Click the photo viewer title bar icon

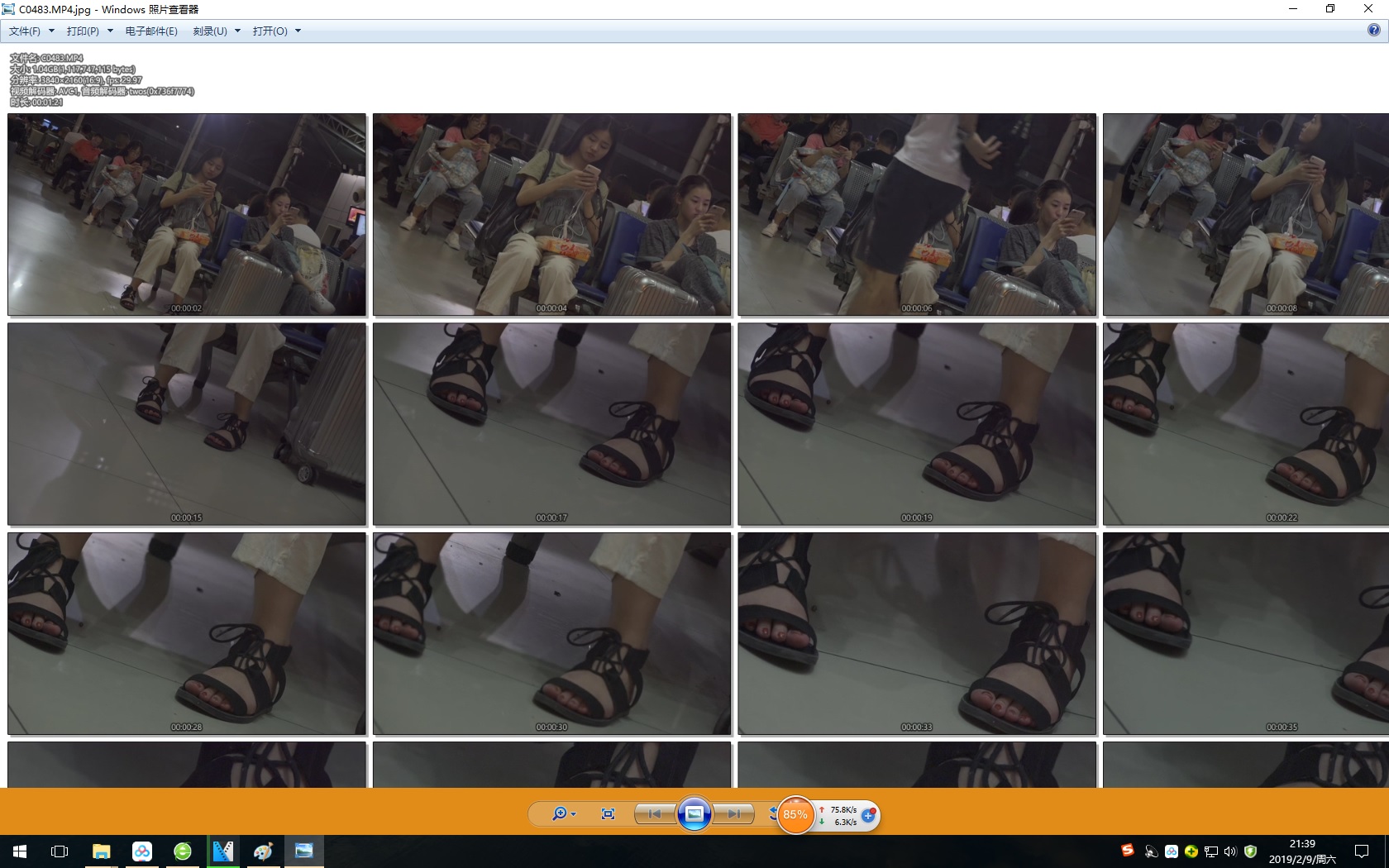pos(9,9)
